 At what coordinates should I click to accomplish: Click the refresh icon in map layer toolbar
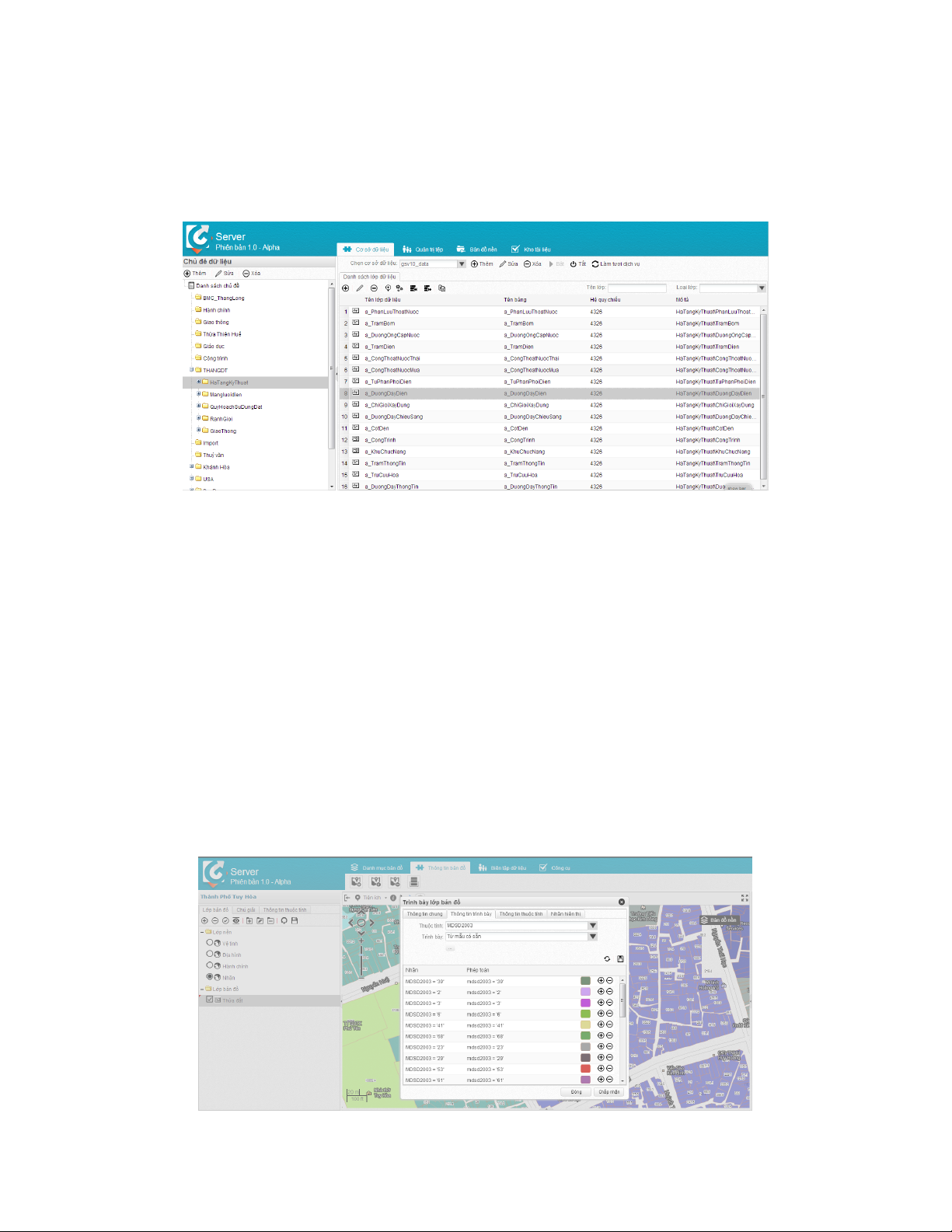click(x=284, y=920)
